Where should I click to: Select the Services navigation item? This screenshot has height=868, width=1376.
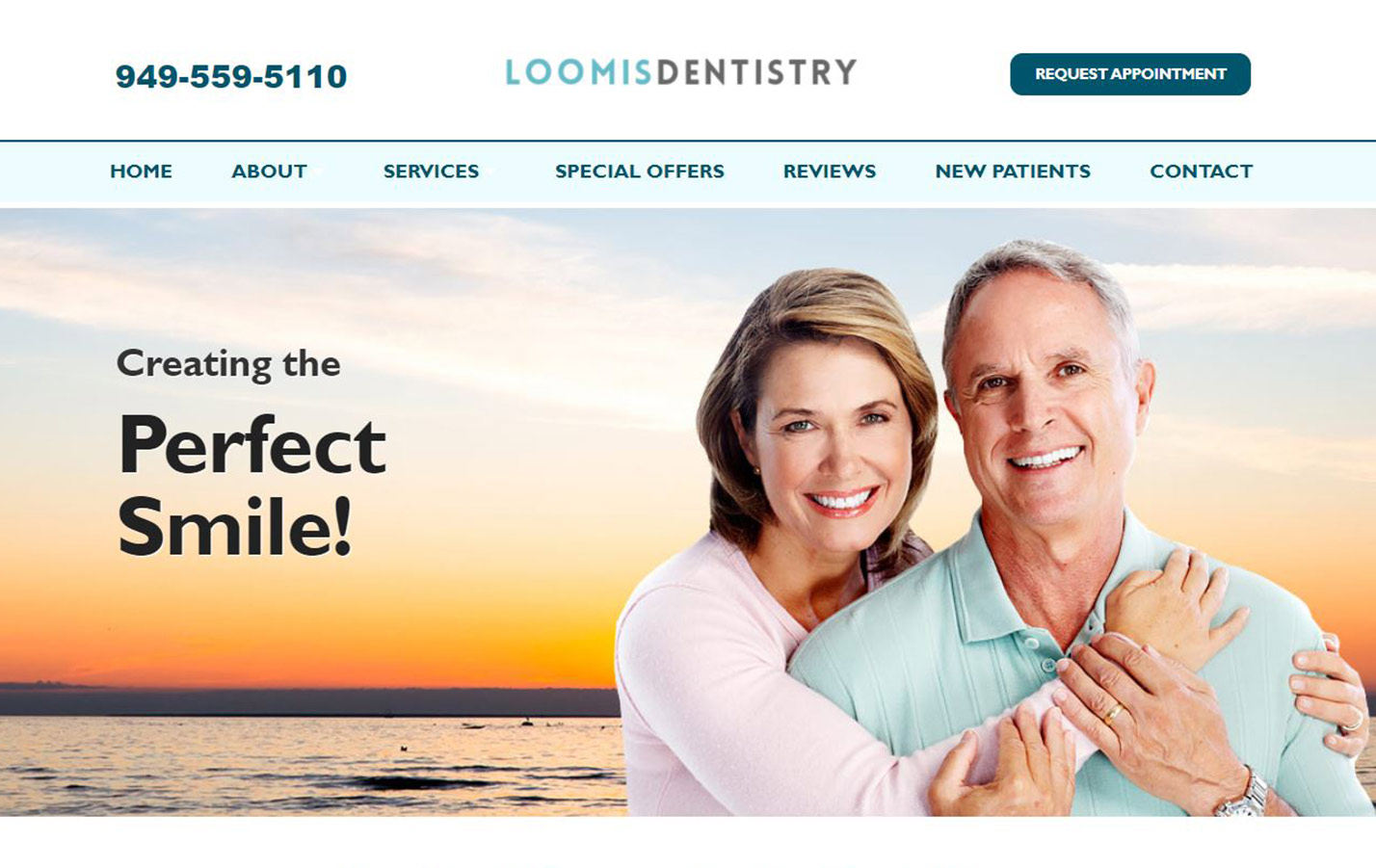pos(431,171)
